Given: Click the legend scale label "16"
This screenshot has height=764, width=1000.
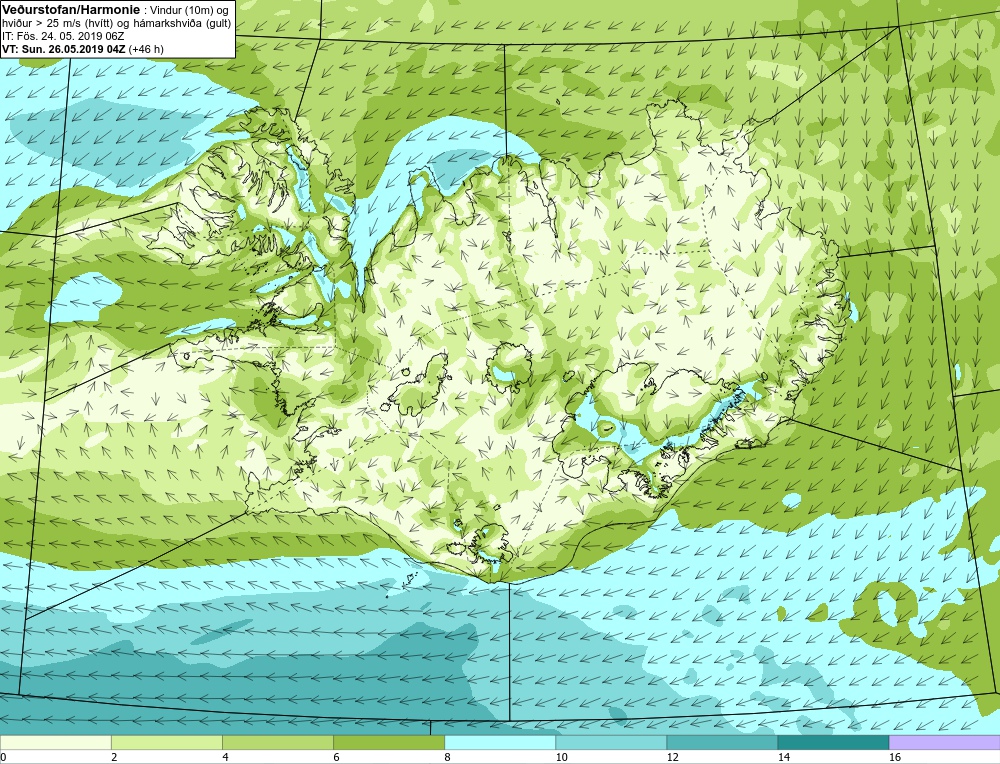Looking at the screenshot, I should tap(895, 757).
